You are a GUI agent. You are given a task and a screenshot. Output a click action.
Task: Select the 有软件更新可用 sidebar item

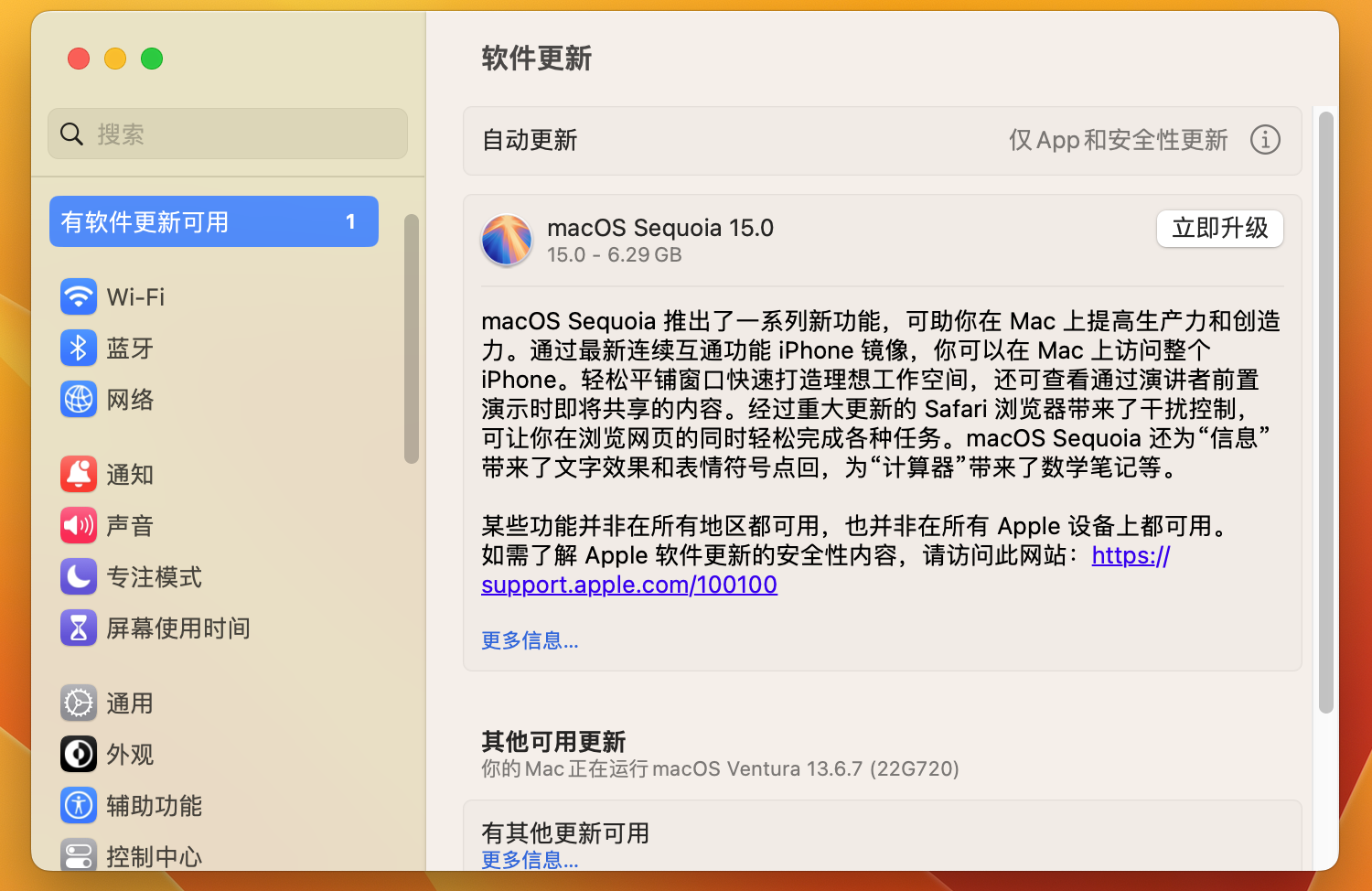213,221
